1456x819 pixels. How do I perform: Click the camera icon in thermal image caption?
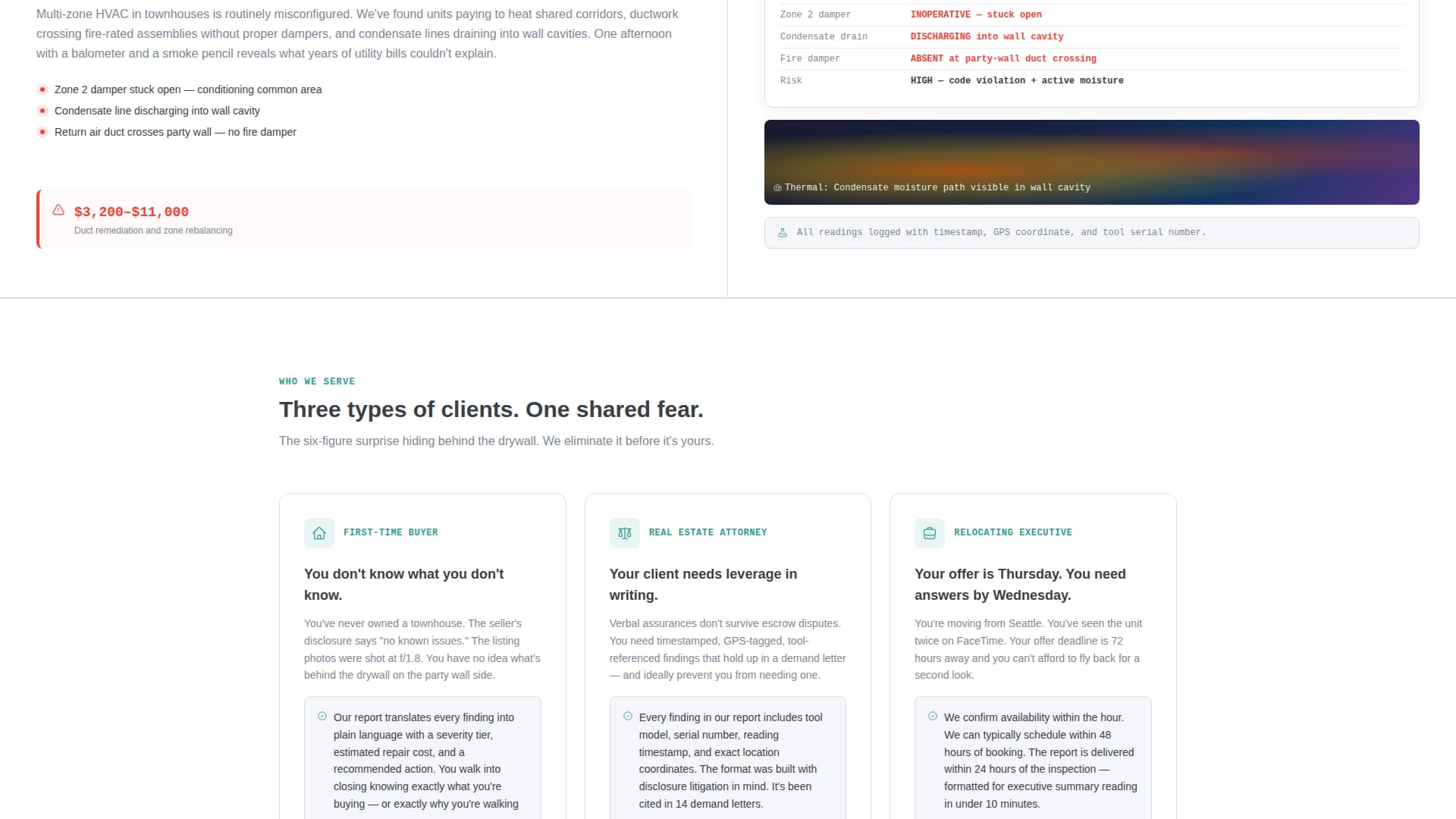[777, 188]
